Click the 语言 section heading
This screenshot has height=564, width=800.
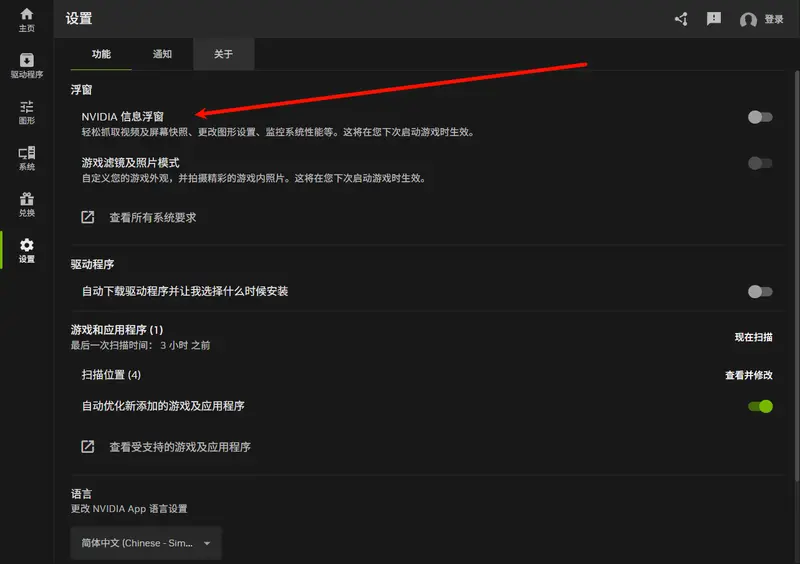(x=81, y=494)
